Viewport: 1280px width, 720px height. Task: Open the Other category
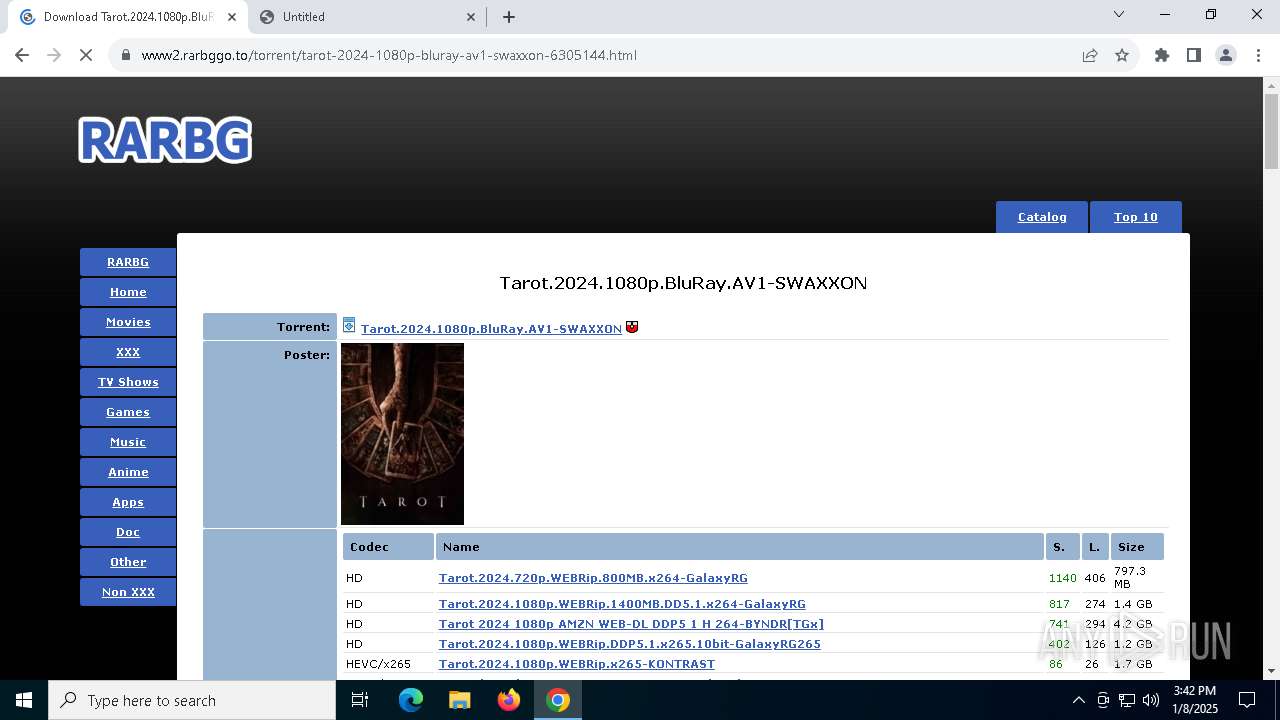(x=128, y=562)
